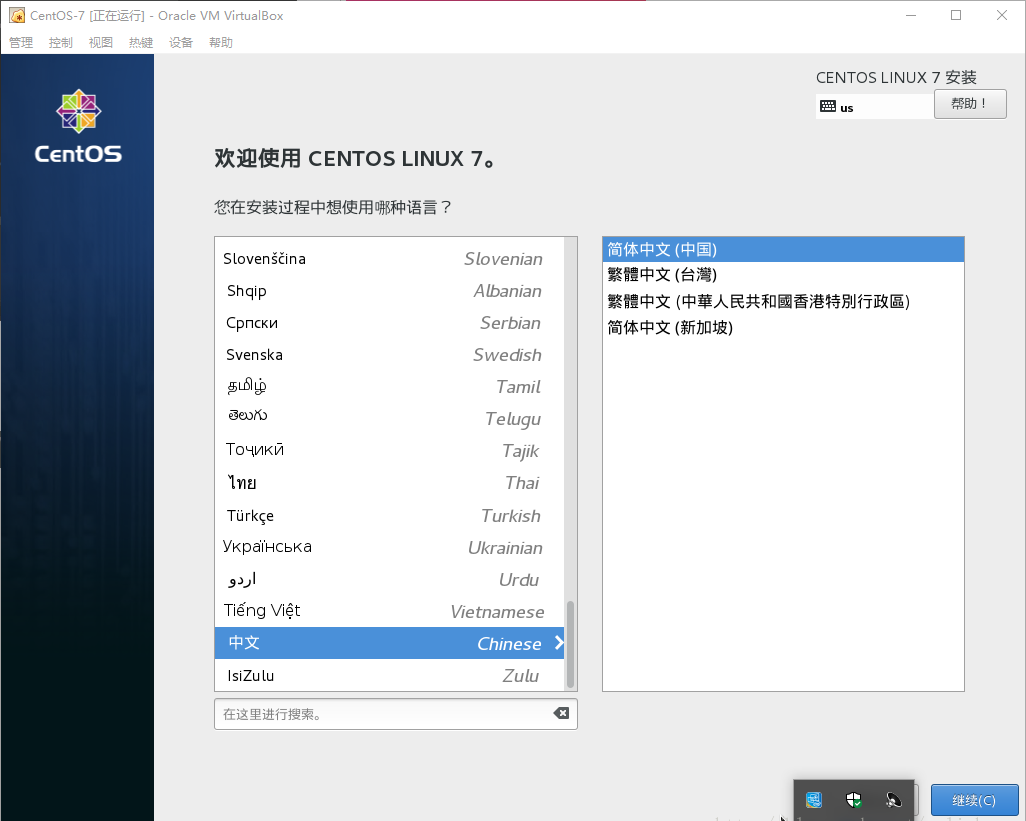Pick Svenska Swedish from the language list
This screenshot has height=821, width=1026.
click(x=384, y=355)
